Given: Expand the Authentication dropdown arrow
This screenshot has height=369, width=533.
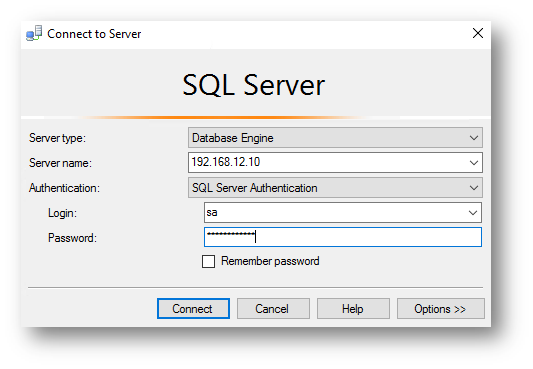Looking at the screenshot, I should click(474, 188).
